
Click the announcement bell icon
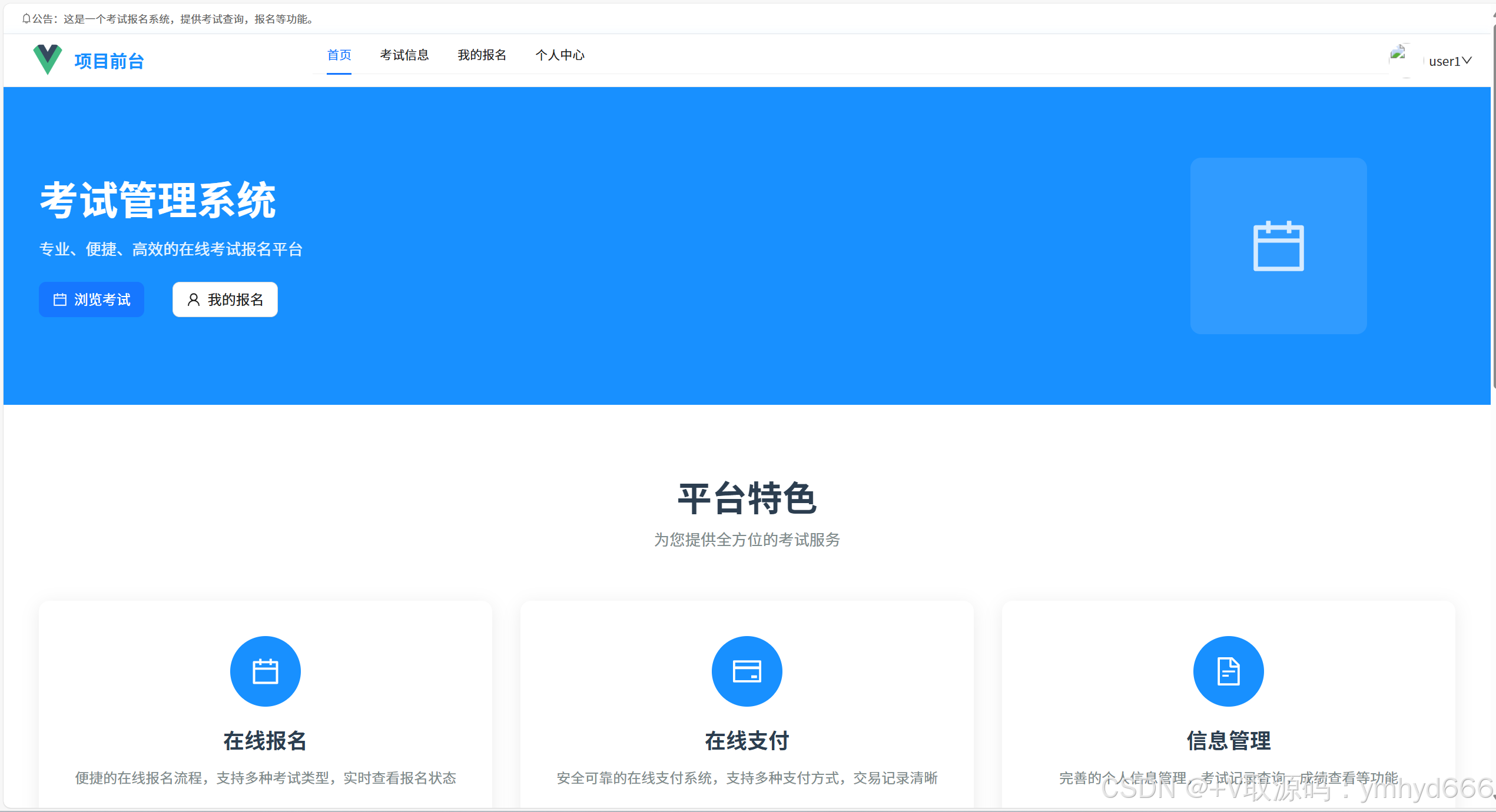pos(26,19)
